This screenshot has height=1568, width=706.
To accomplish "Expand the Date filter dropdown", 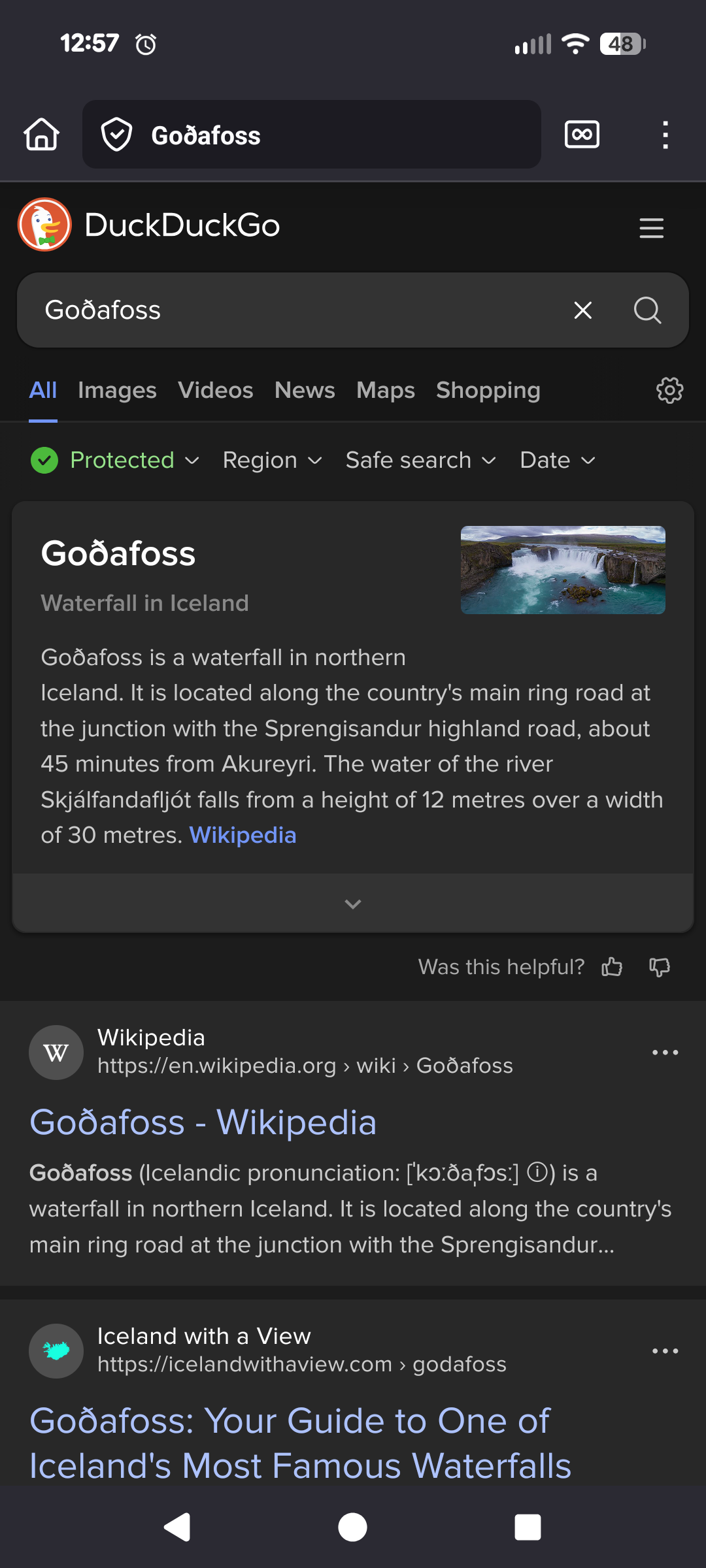I will [x=557, y=460].
